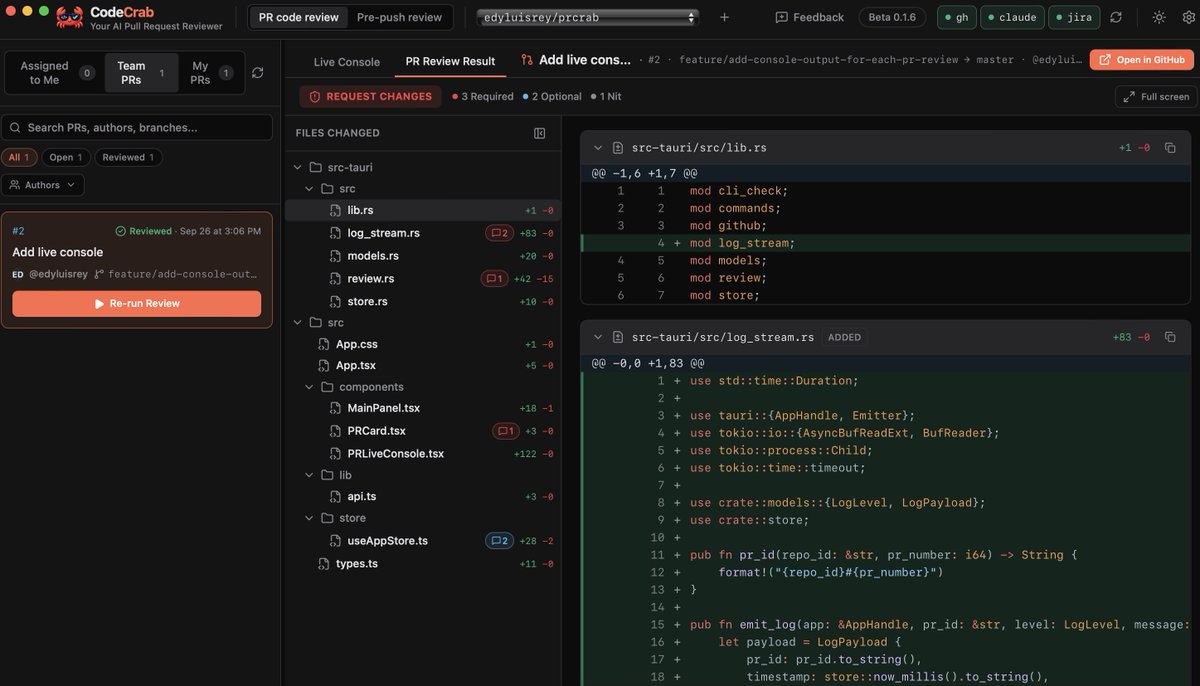Click the pull request icon beside Add live console title
Screen dimensions: 1200x686
(x=527, y=60)
